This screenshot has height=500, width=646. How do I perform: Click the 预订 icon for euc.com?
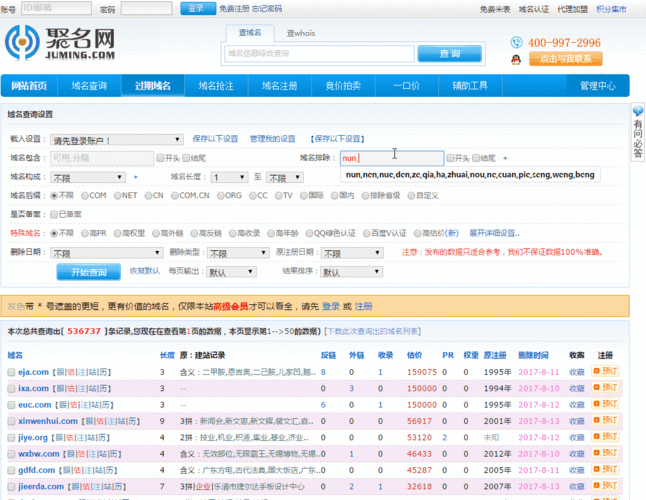605,404
